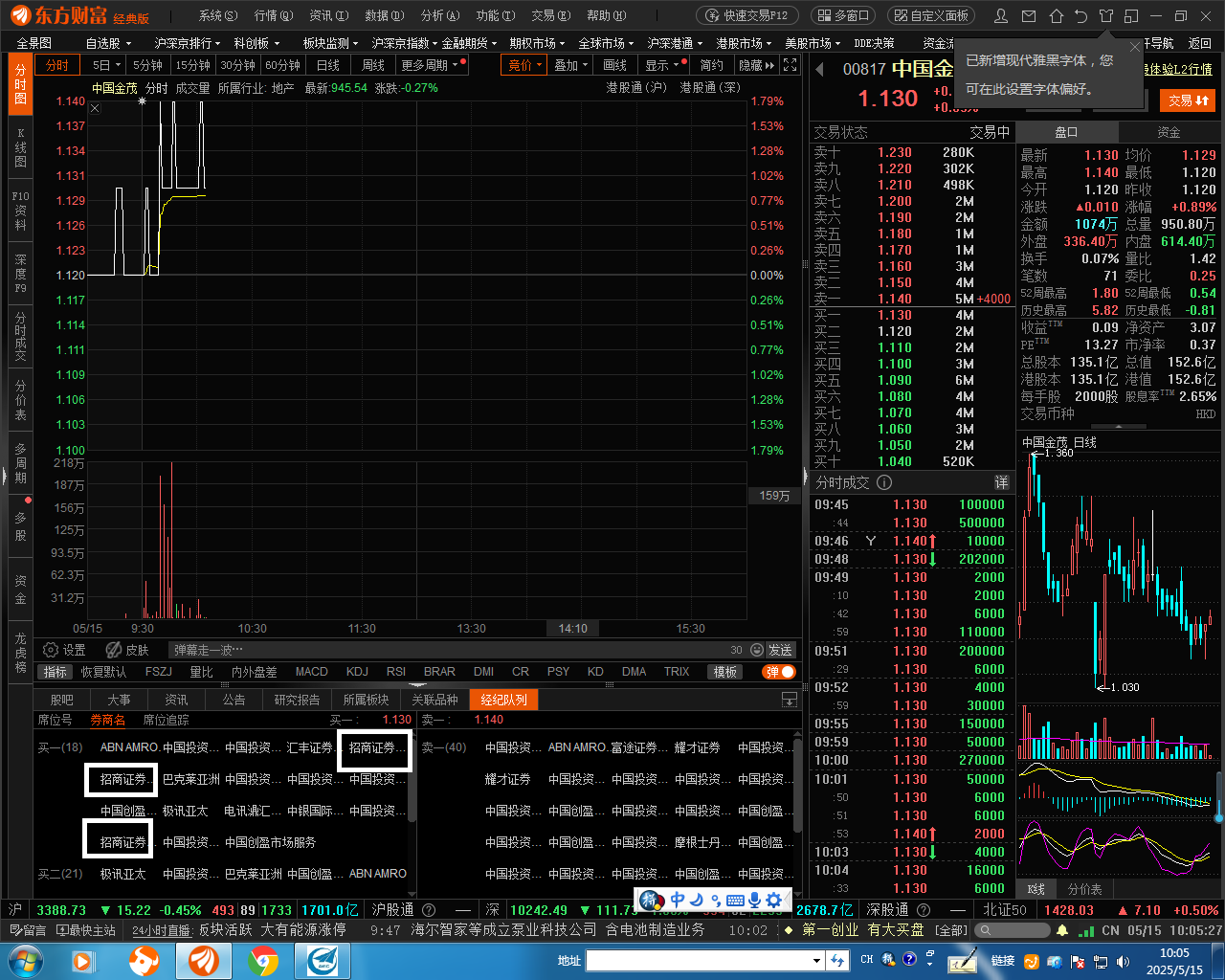Image resolution: width=1225 pixels, height=980 pixels.
Task: Toggle 简约 simple display mode
Action: [711, 65]
